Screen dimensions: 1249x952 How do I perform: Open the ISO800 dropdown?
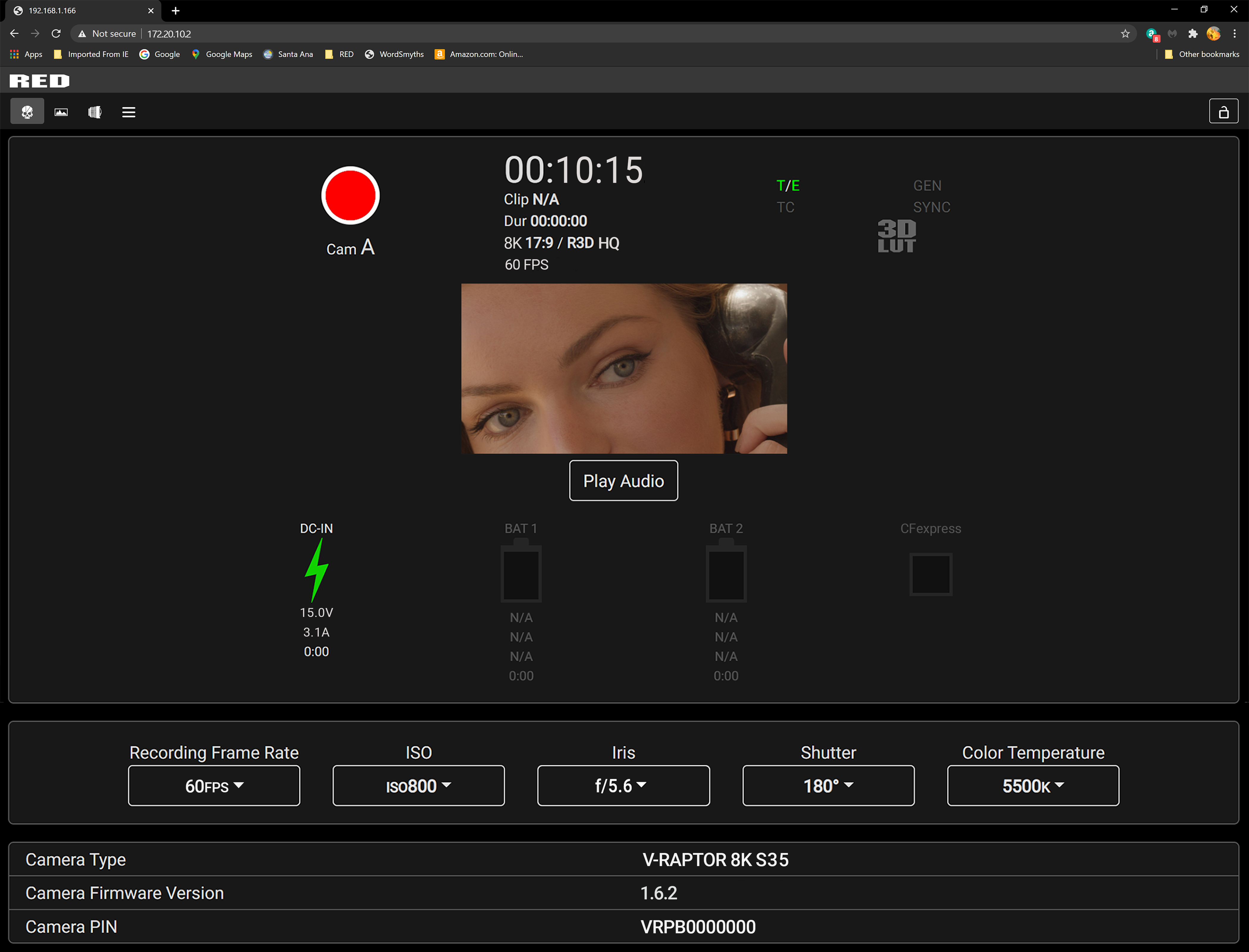click(419, 786)
